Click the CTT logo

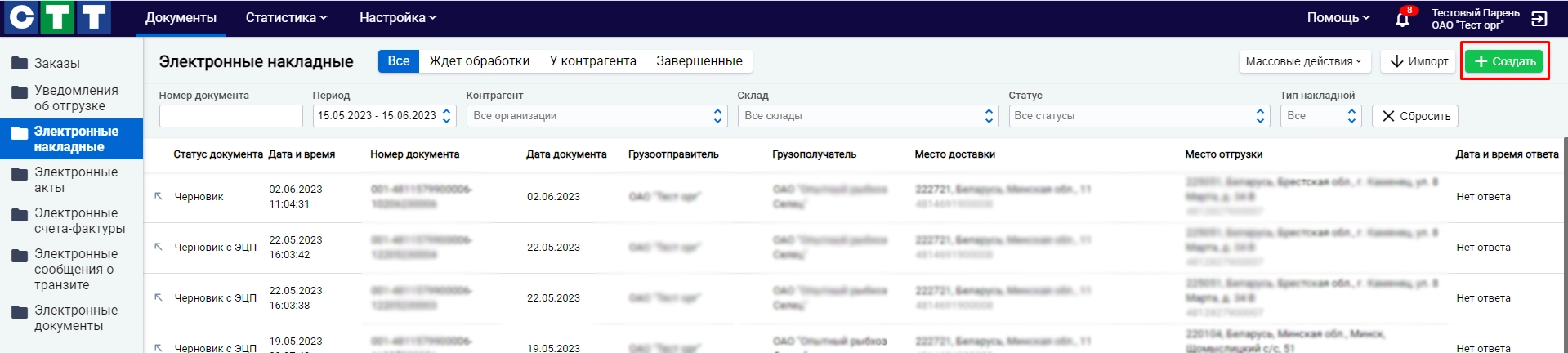click(x=57, y=17)
